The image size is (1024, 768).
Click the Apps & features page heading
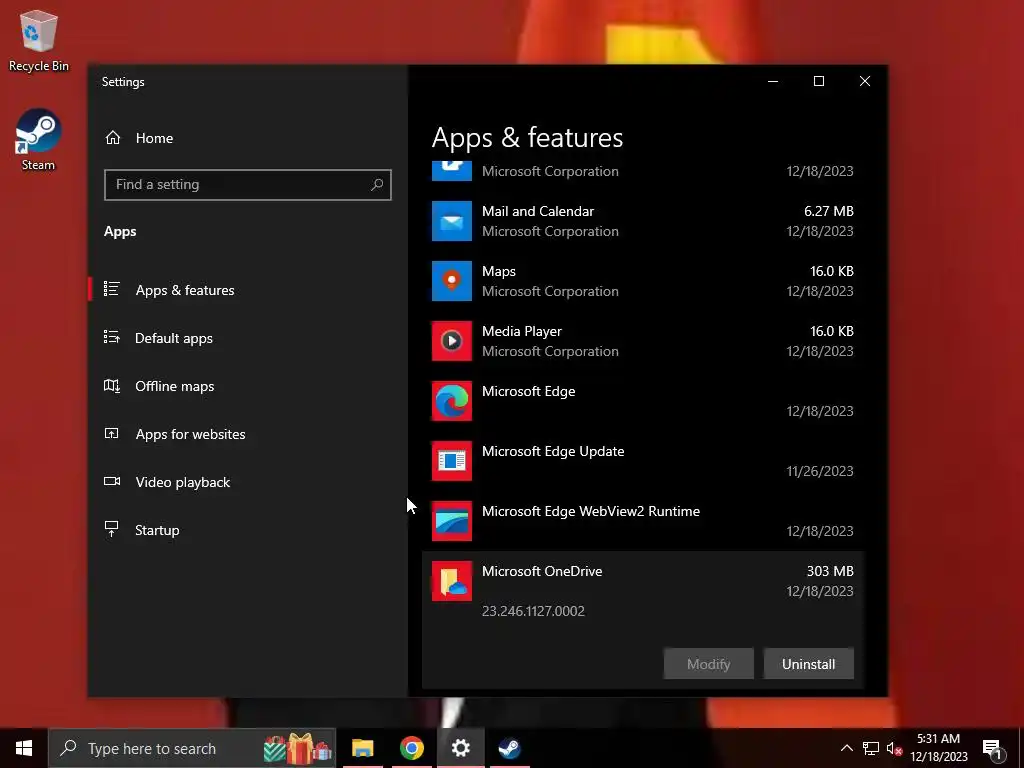click(527, 138)
